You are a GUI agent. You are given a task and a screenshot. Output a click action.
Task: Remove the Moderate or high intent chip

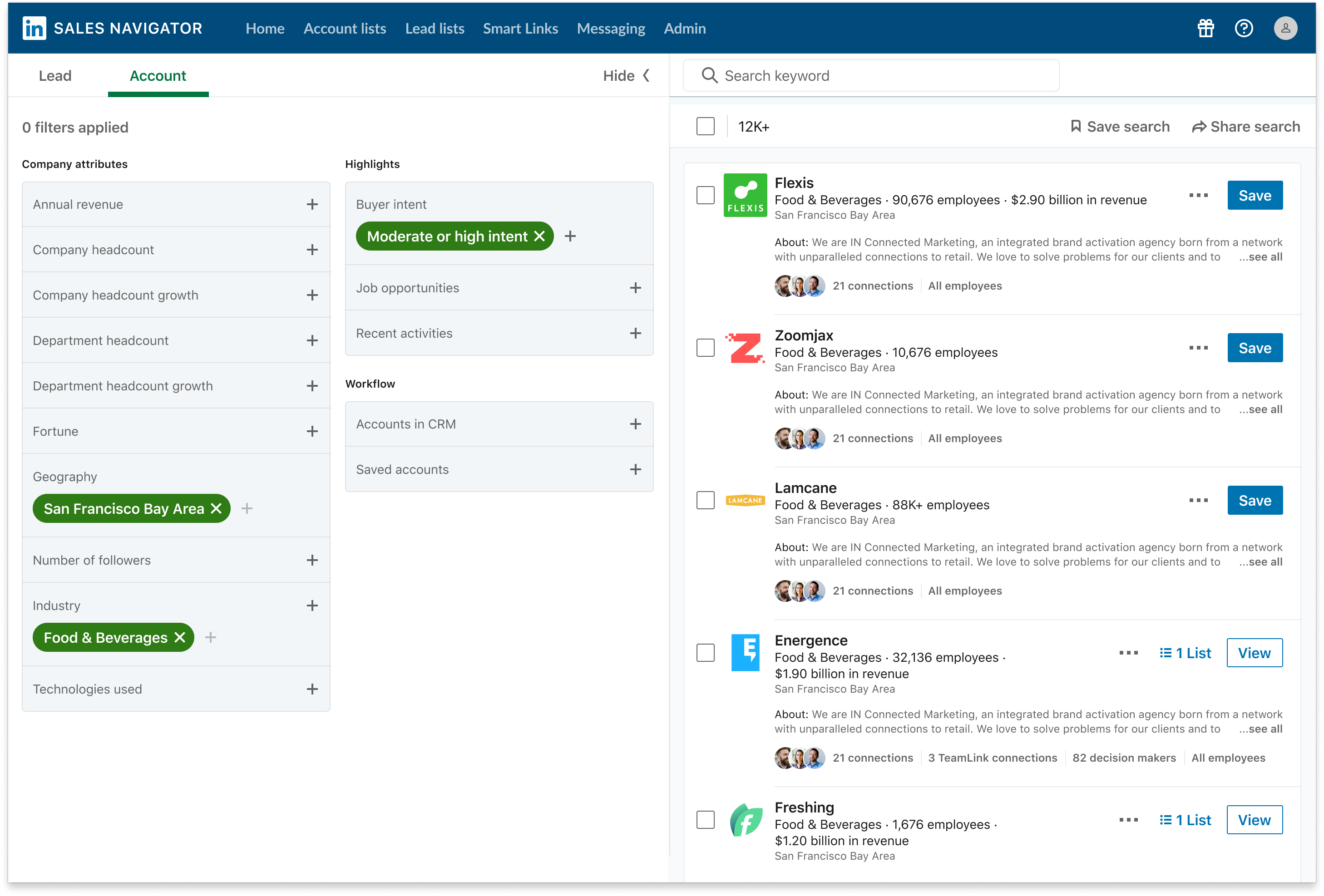pyautogui.click(x=539, y=236)
